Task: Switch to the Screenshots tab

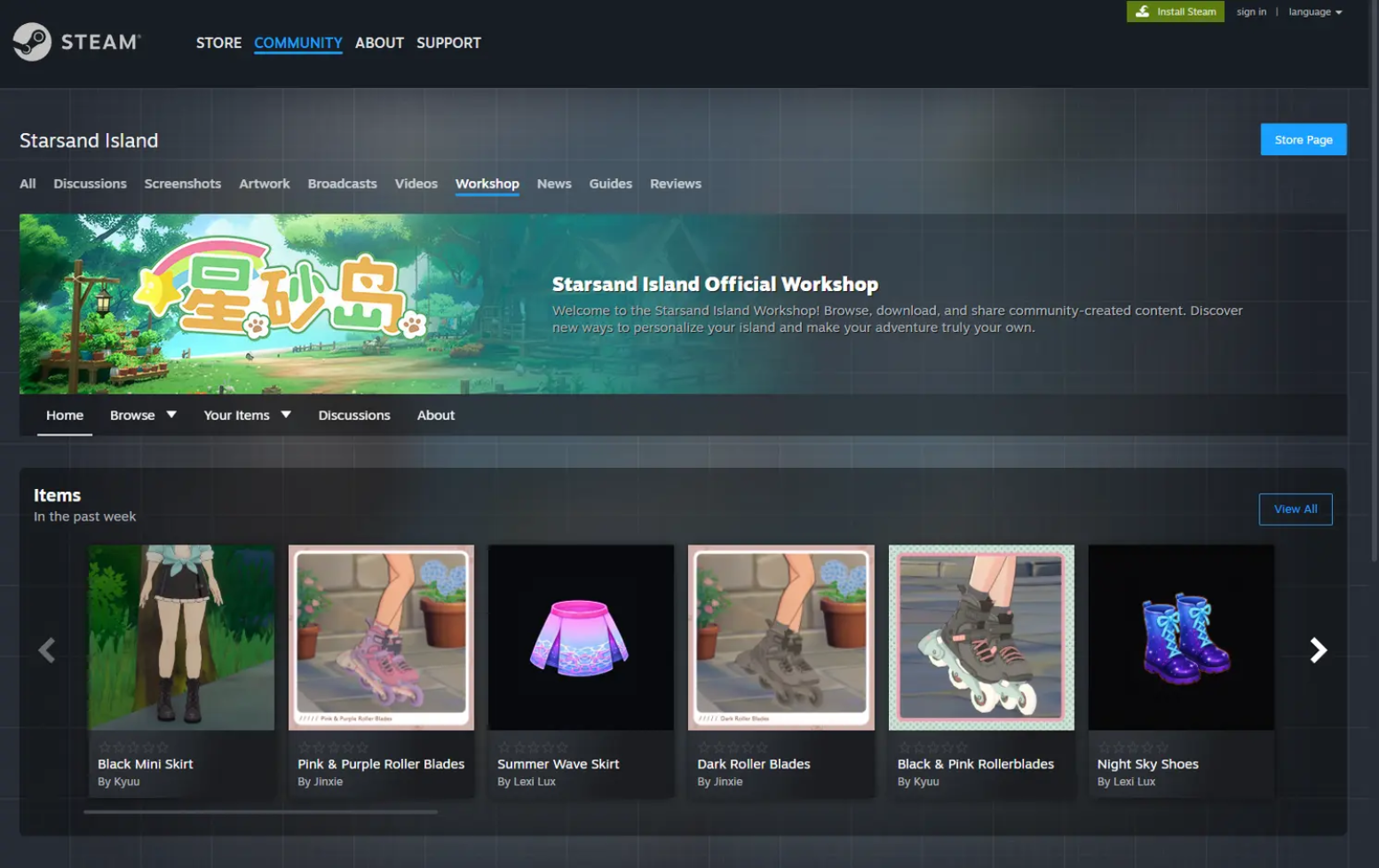Action: click(183, 184)
